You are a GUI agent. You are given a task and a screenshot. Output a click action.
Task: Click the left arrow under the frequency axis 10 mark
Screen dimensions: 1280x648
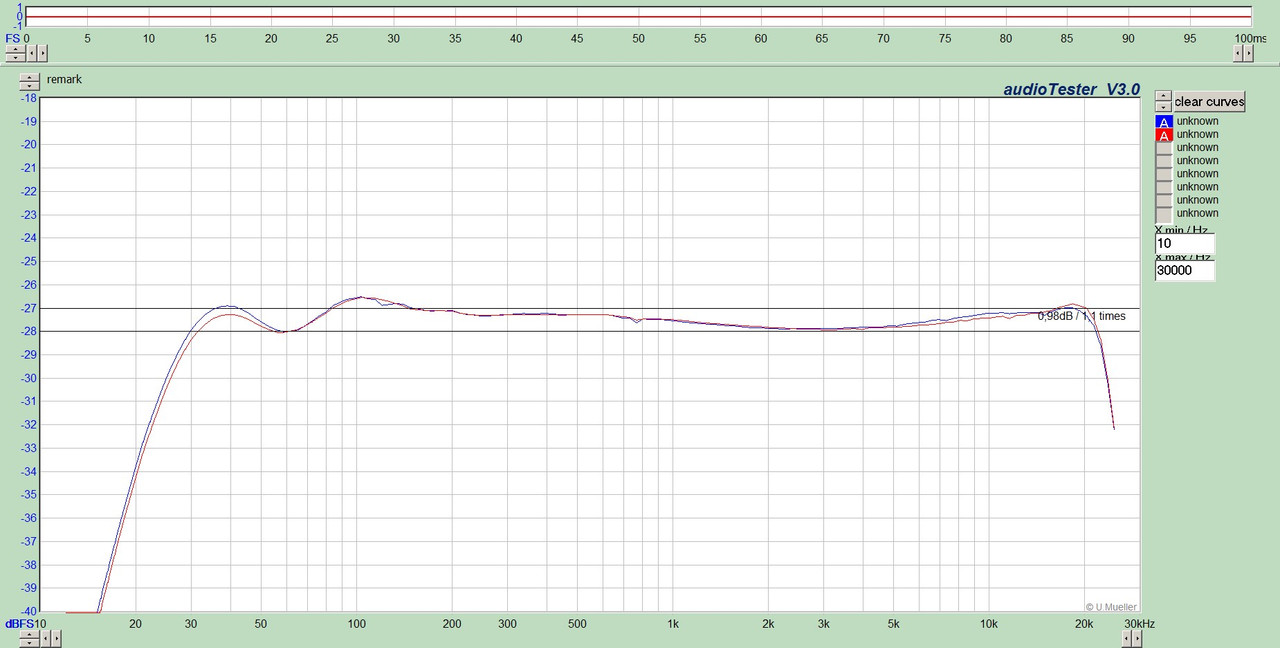point(45,638)
